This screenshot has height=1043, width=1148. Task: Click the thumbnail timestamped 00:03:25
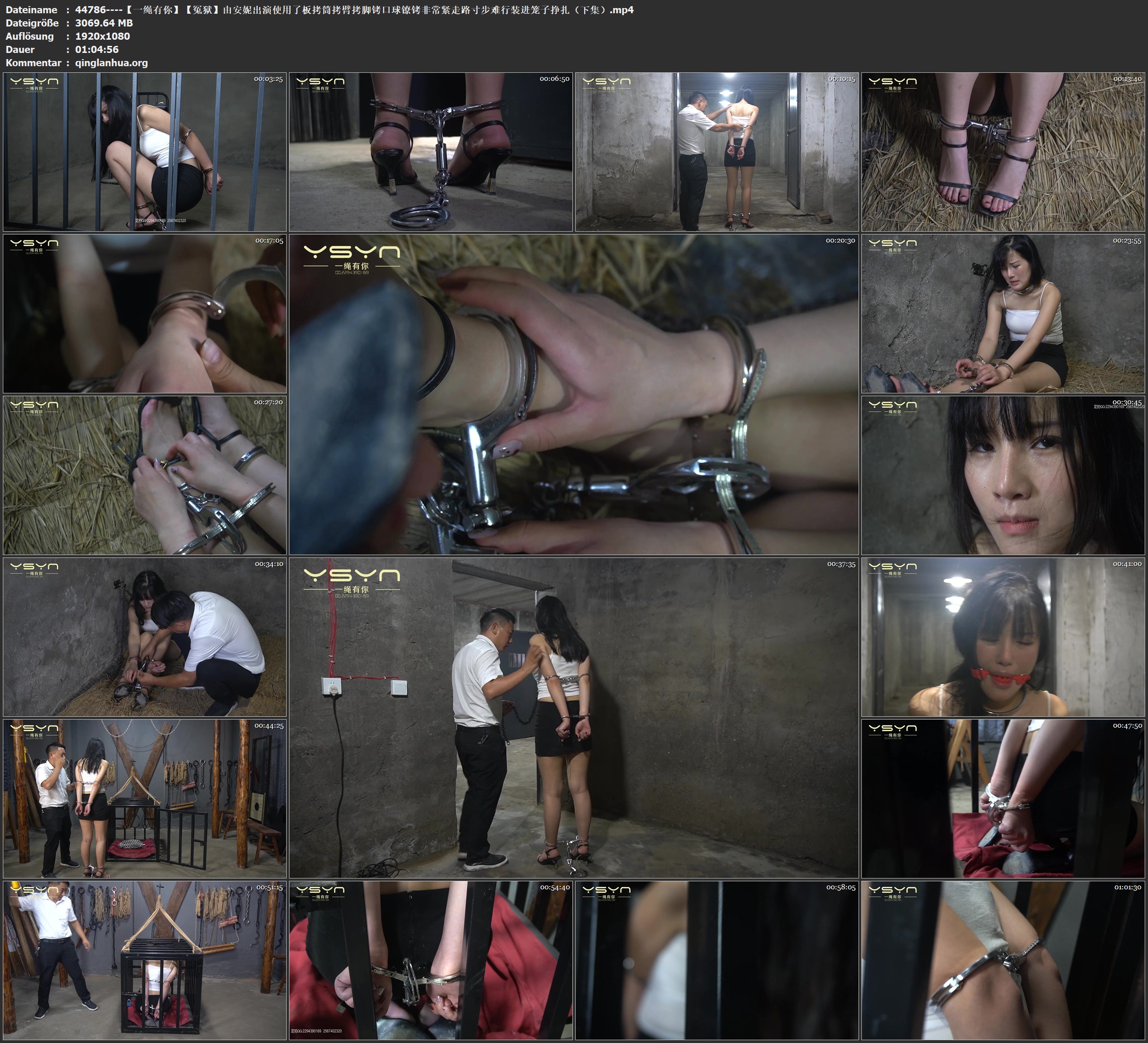pos(145,151)
